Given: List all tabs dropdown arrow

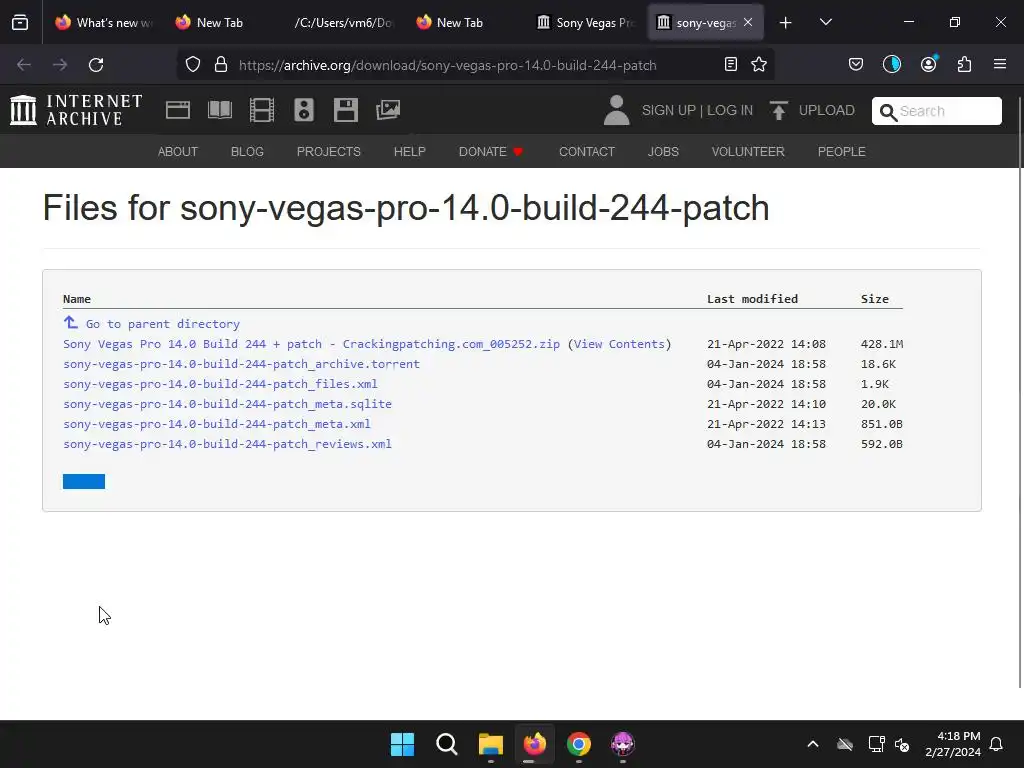Looking at the screenshot, I should (825, 22).
